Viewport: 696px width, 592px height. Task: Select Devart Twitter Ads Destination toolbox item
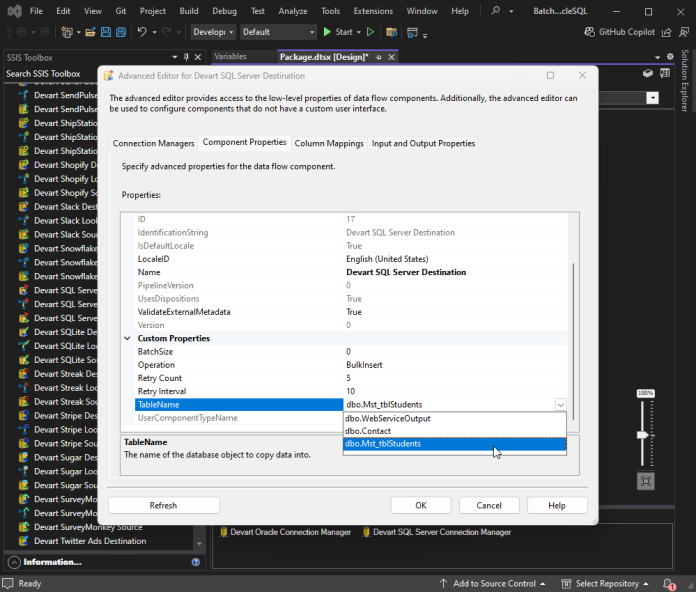(x=90, y=541)
